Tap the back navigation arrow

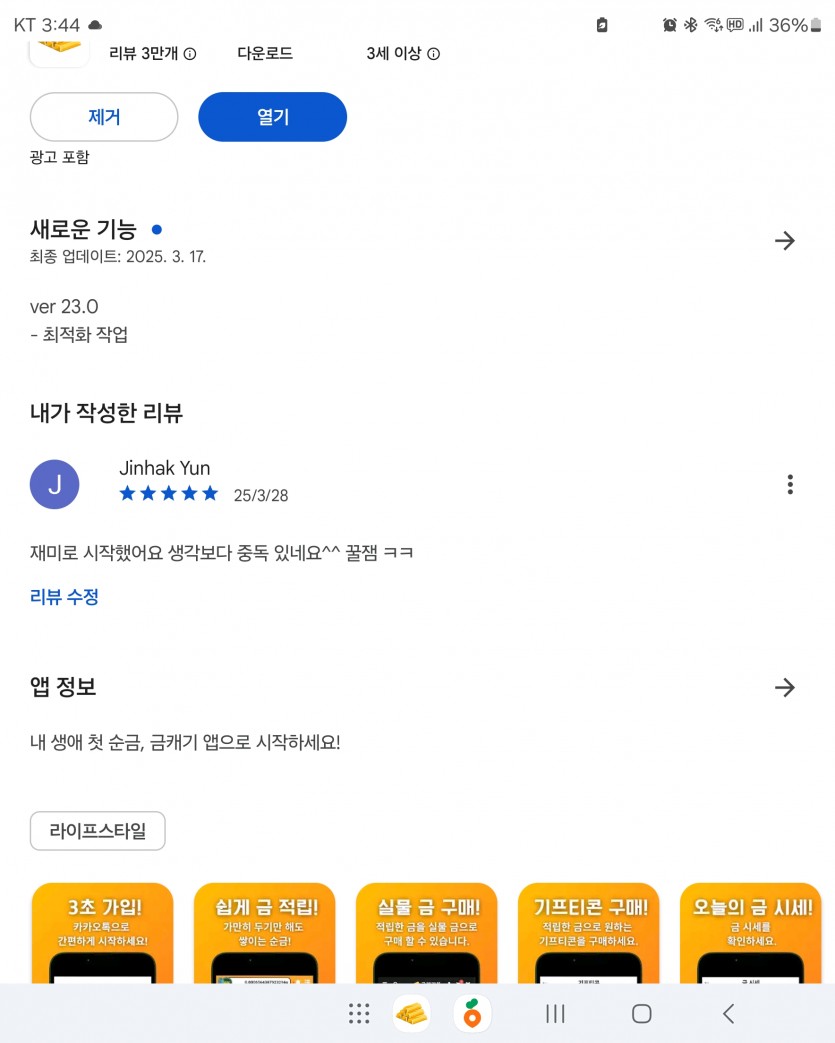click(x=729, y=1014)
